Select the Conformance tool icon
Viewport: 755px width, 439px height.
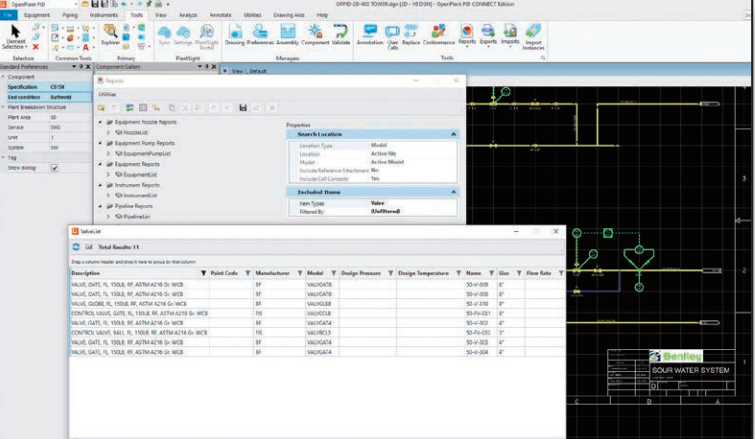click(x=439, y=35)
